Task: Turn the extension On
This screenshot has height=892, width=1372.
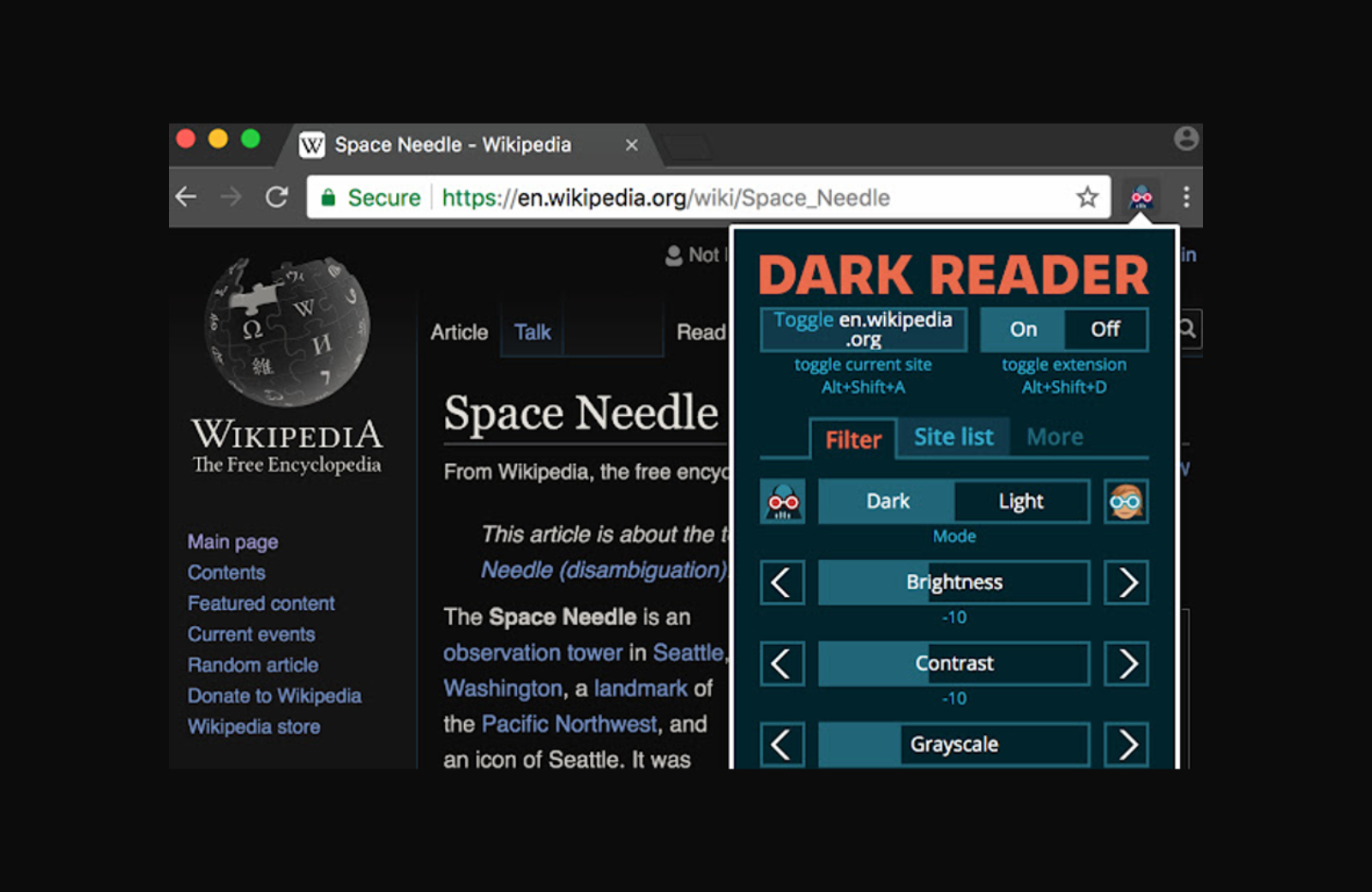Action: 1023,329
